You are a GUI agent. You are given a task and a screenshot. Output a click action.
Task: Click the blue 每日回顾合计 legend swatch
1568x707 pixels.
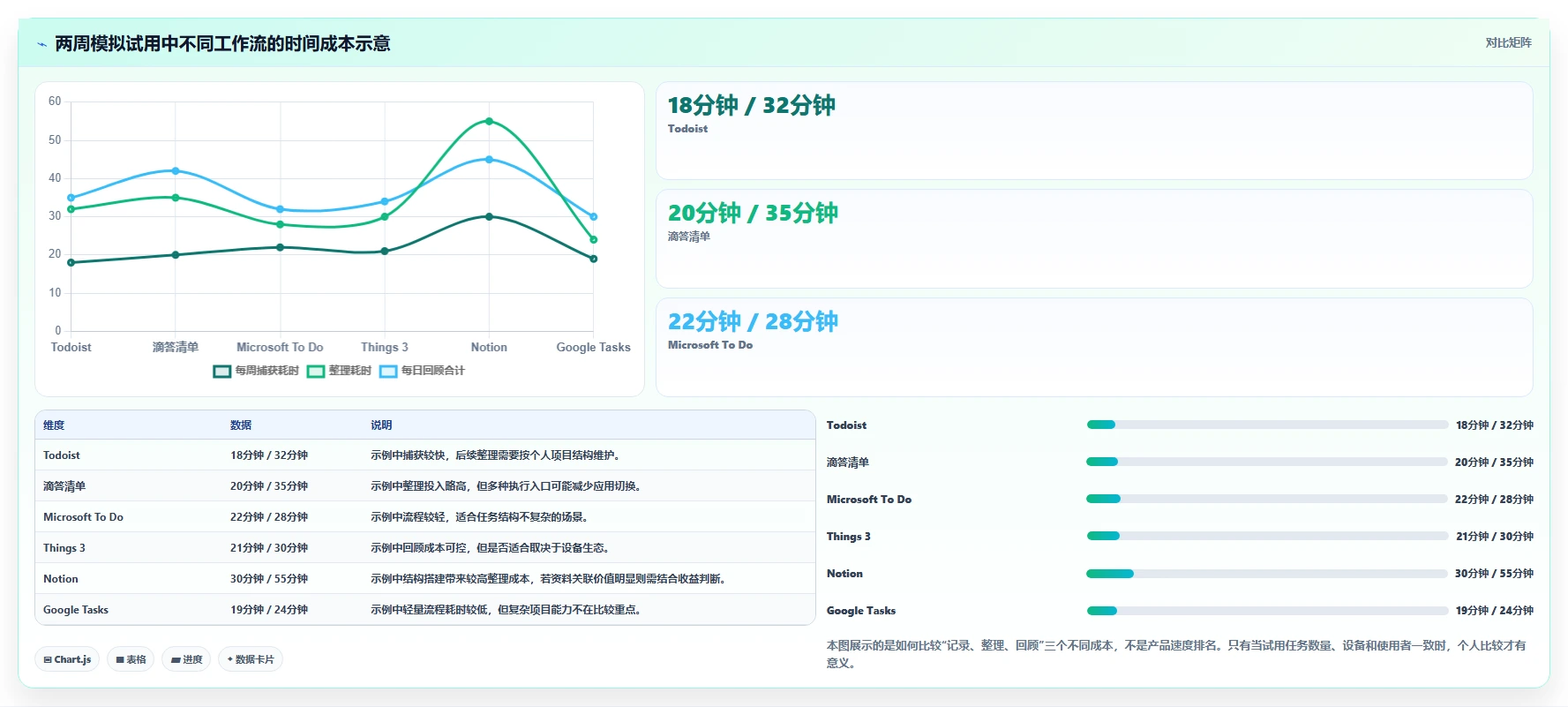coord(388,372)
